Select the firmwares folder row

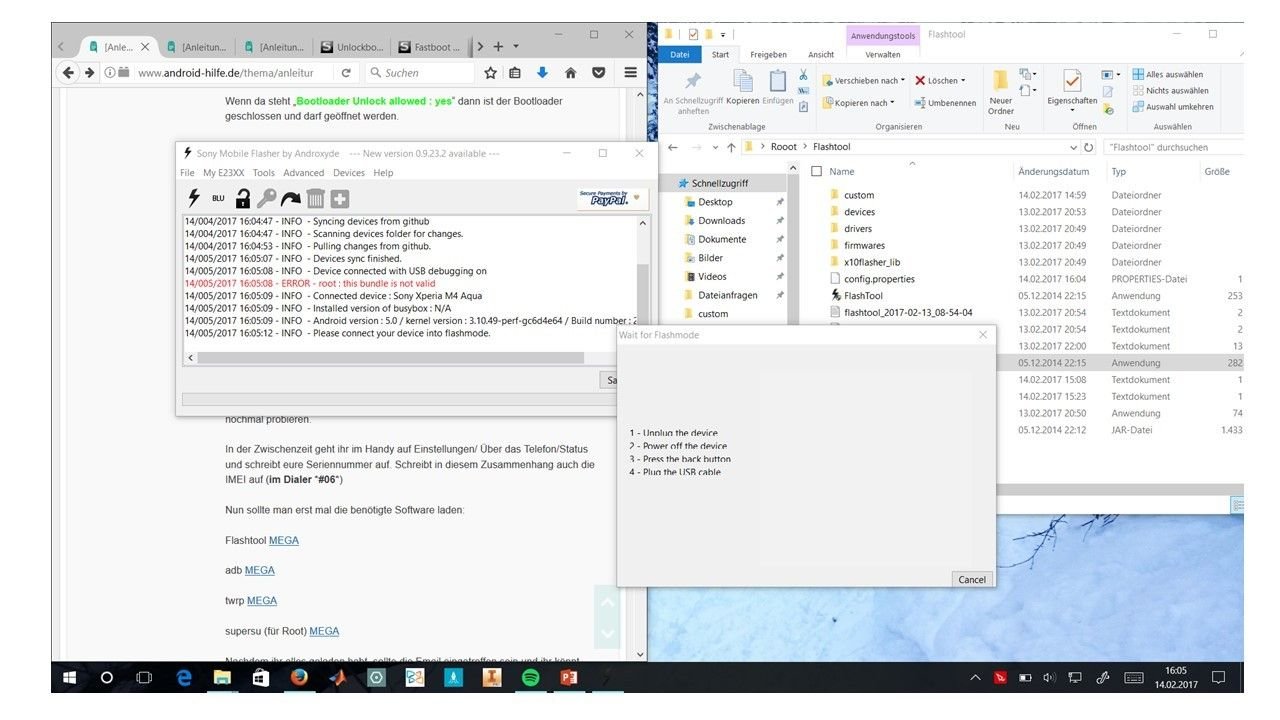click(864, 245)
